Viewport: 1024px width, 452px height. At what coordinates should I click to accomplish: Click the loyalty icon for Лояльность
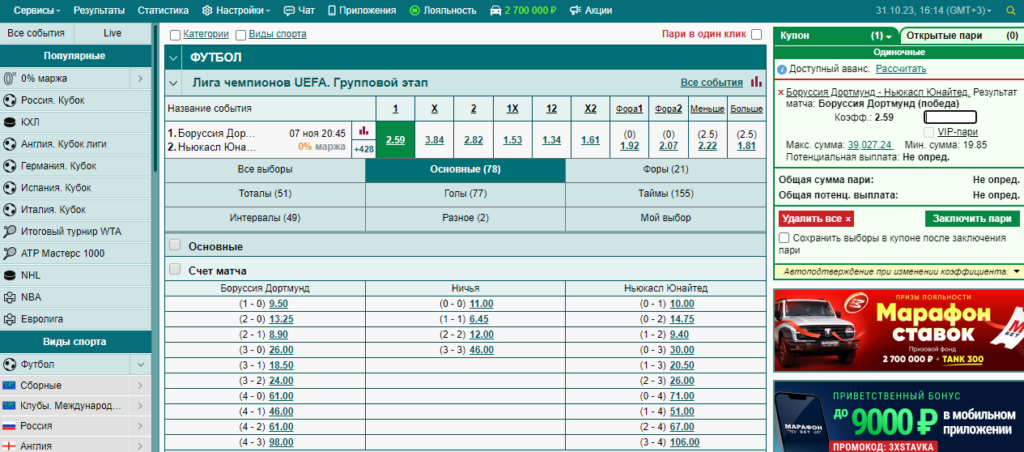pos(415,10)
